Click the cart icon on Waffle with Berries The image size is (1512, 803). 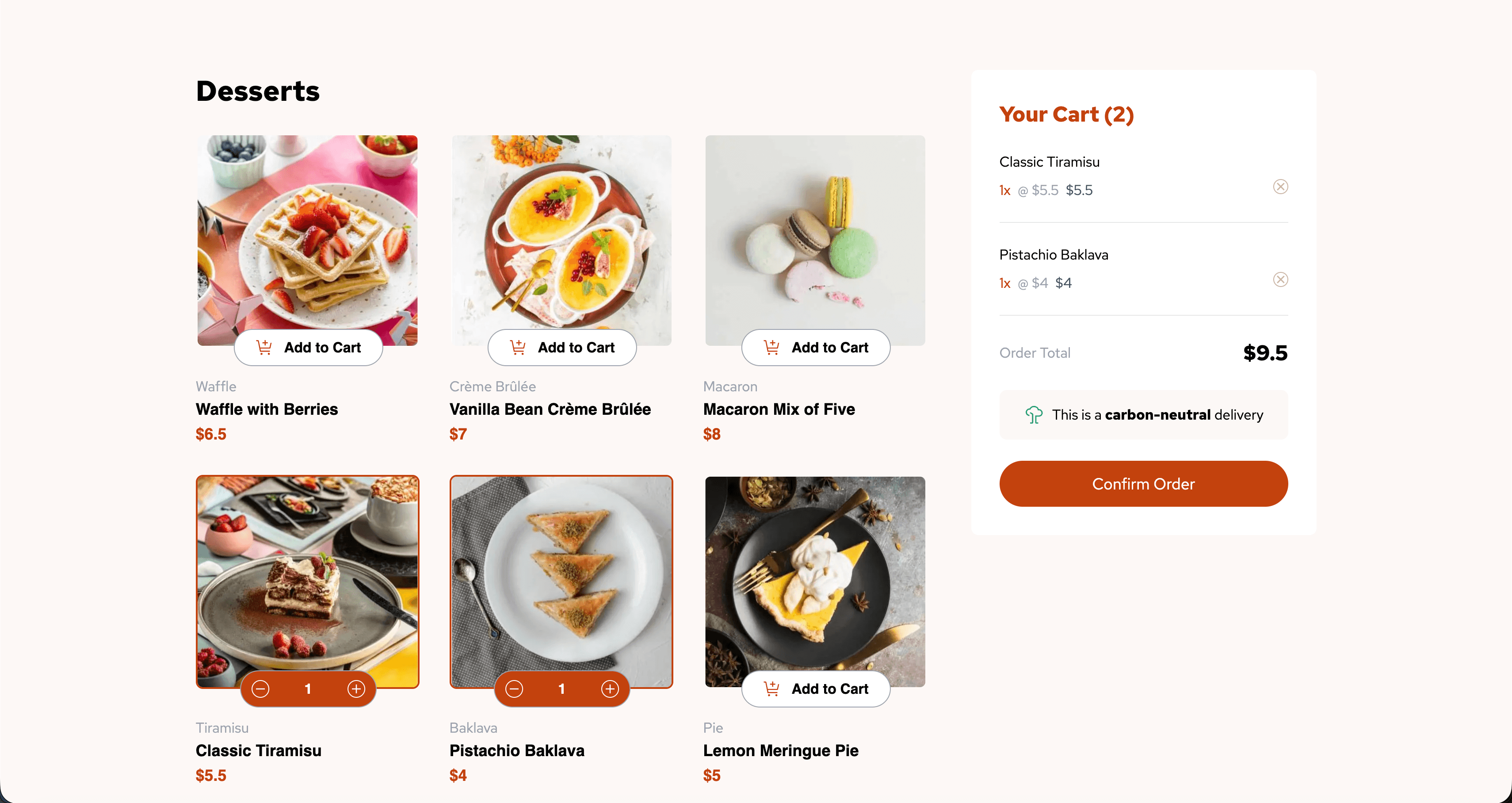[264, 347]
